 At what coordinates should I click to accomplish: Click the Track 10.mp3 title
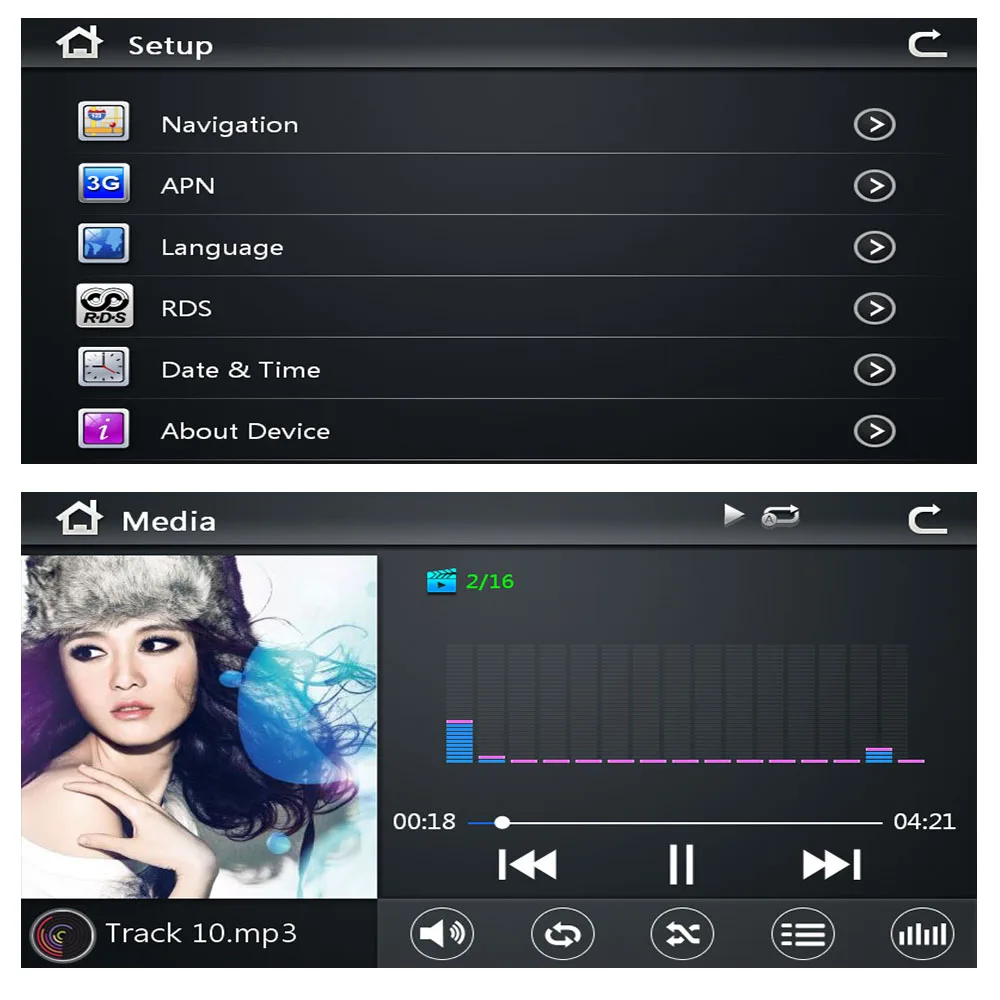pos(201,933)
